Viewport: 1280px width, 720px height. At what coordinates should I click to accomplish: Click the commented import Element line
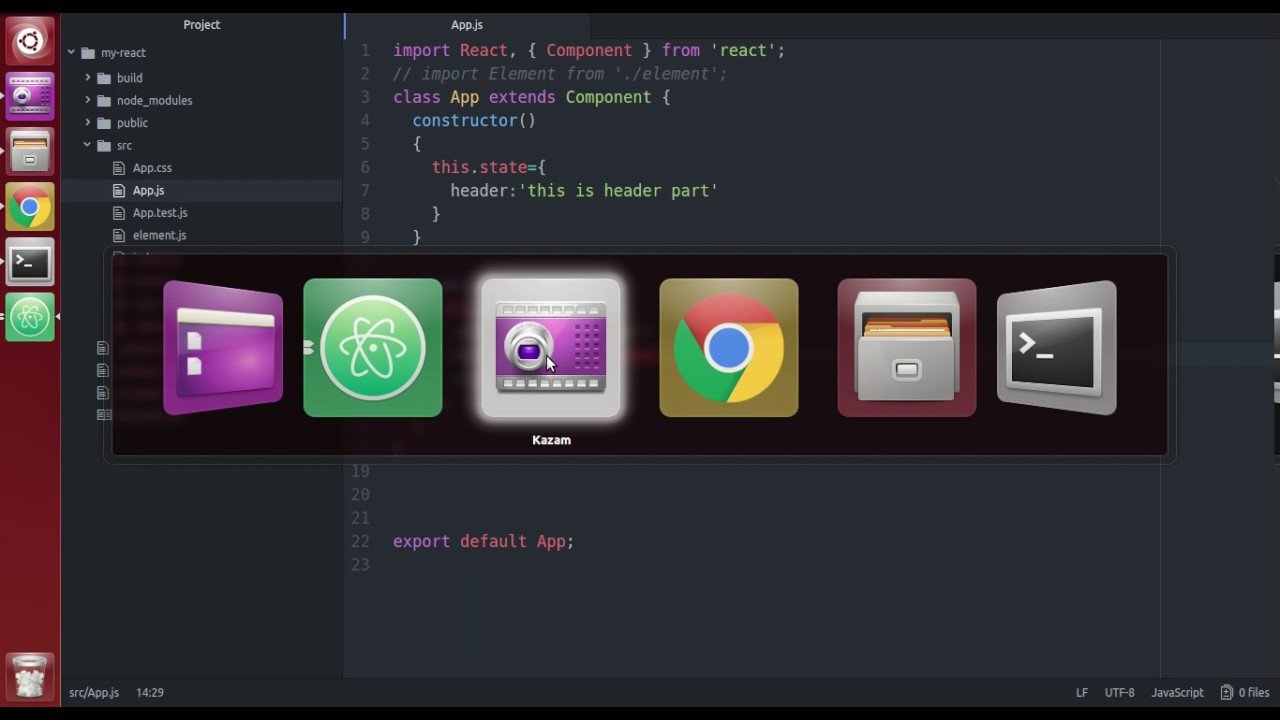[x=560, y=74]
